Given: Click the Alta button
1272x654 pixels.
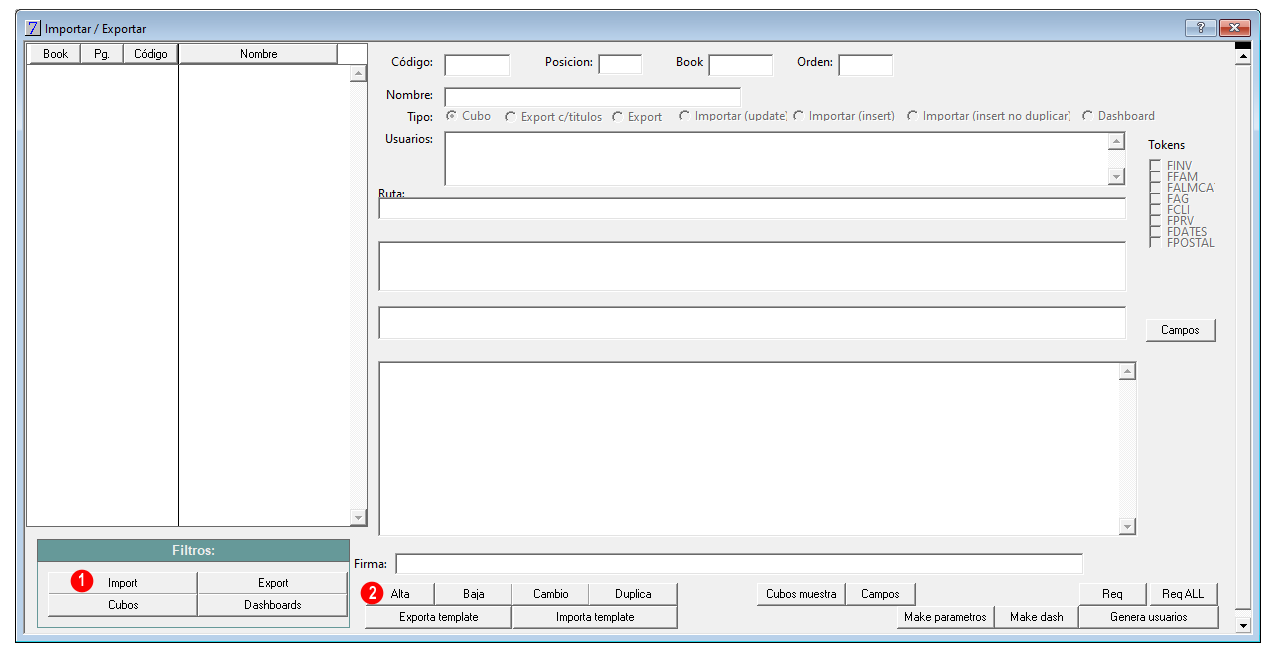Looking at the screenshot, I should [x=400, y=594].
